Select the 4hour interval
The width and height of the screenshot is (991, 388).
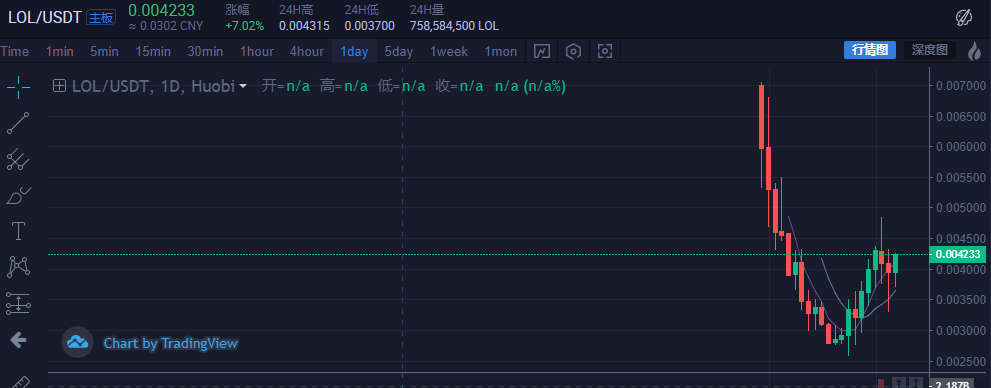click(x=307, y=52)
